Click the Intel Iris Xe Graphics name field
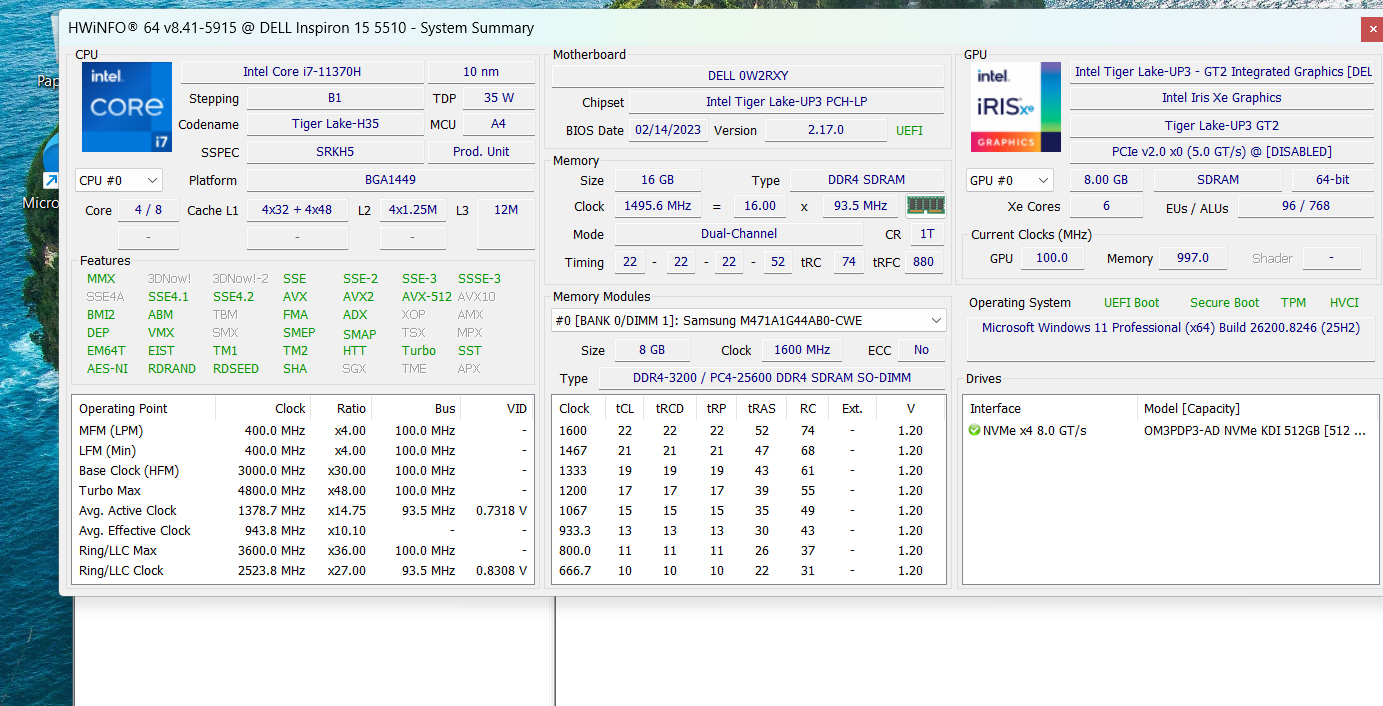This screenshot has width=1383, height=706. coord(1221,98)
